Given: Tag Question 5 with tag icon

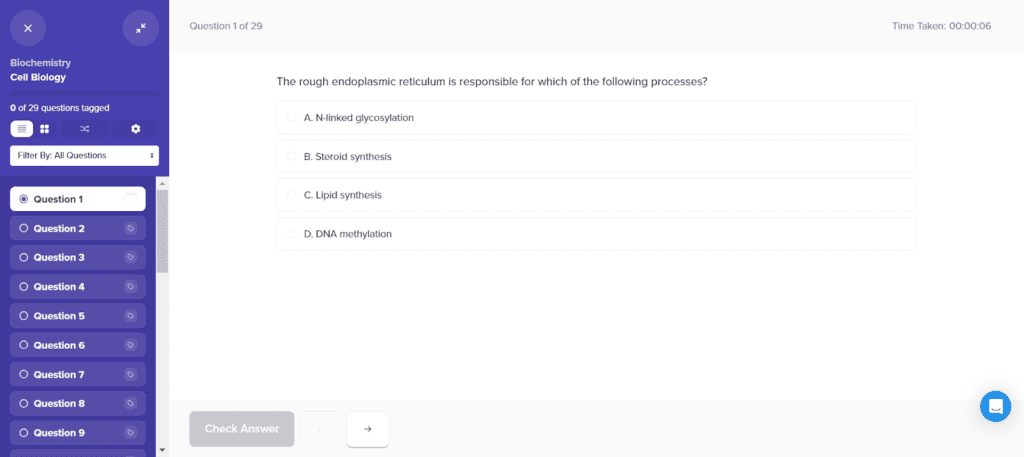Looking at the screenshot, I should click(131, 316).
